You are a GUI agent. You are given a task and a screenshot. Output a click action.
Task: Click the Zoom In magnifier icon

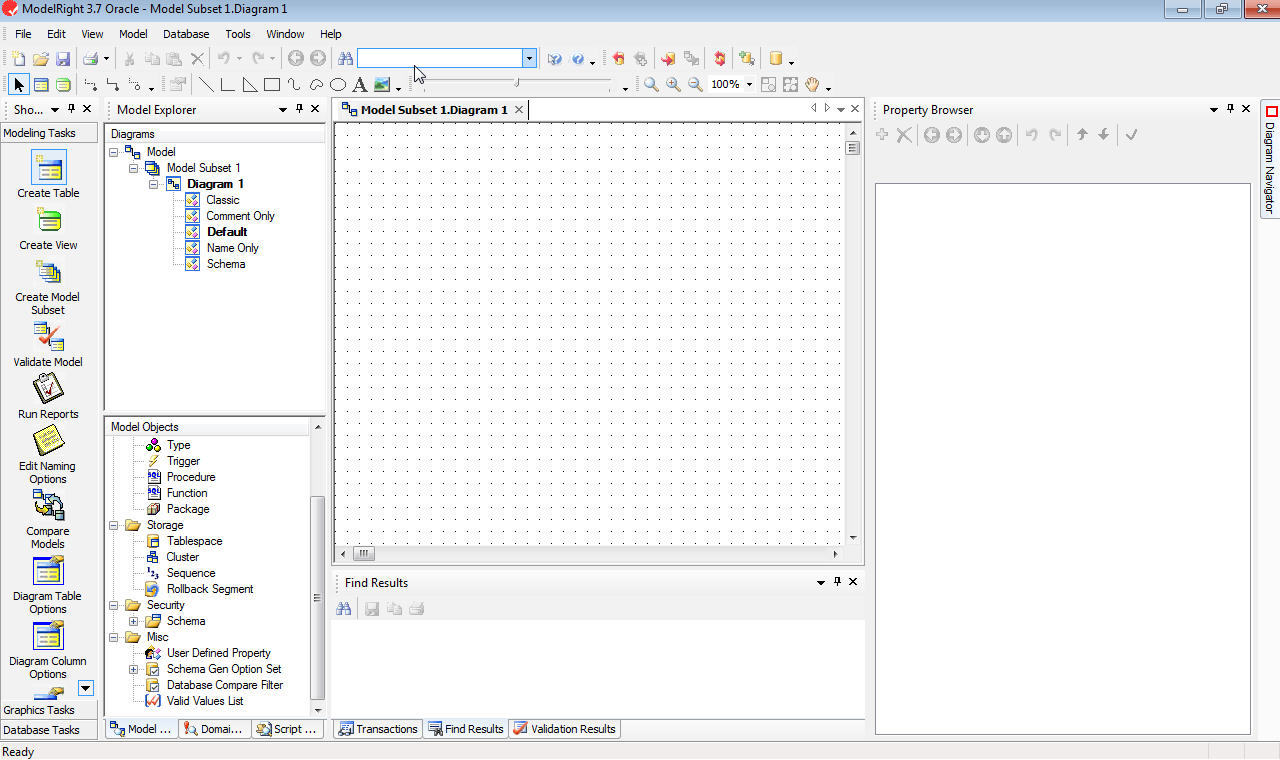pos(673,85)
